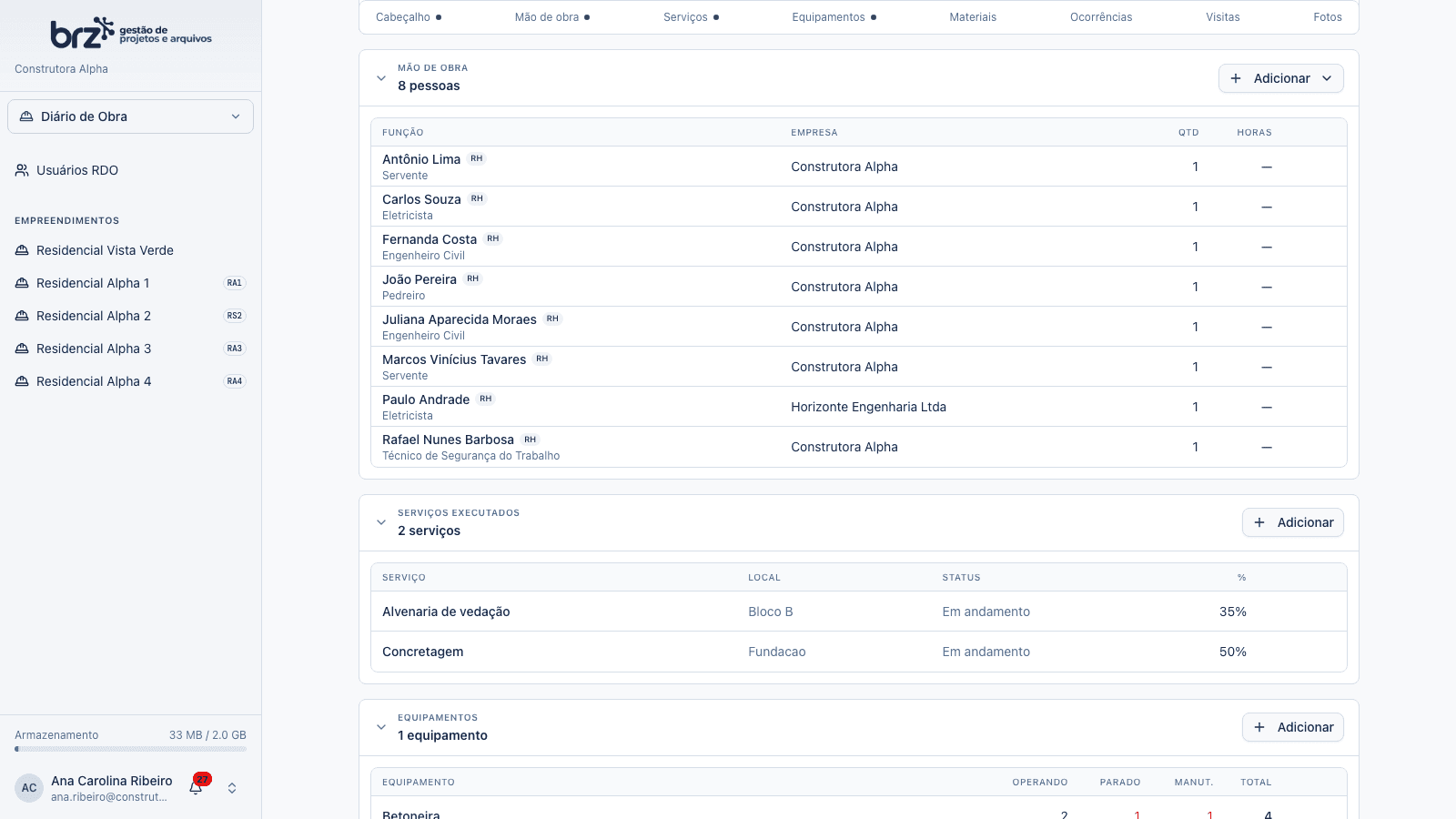Viewport: 1456px width, 819px height.
Task: Click the RS2 project code badge
Action: pos(235,316)
